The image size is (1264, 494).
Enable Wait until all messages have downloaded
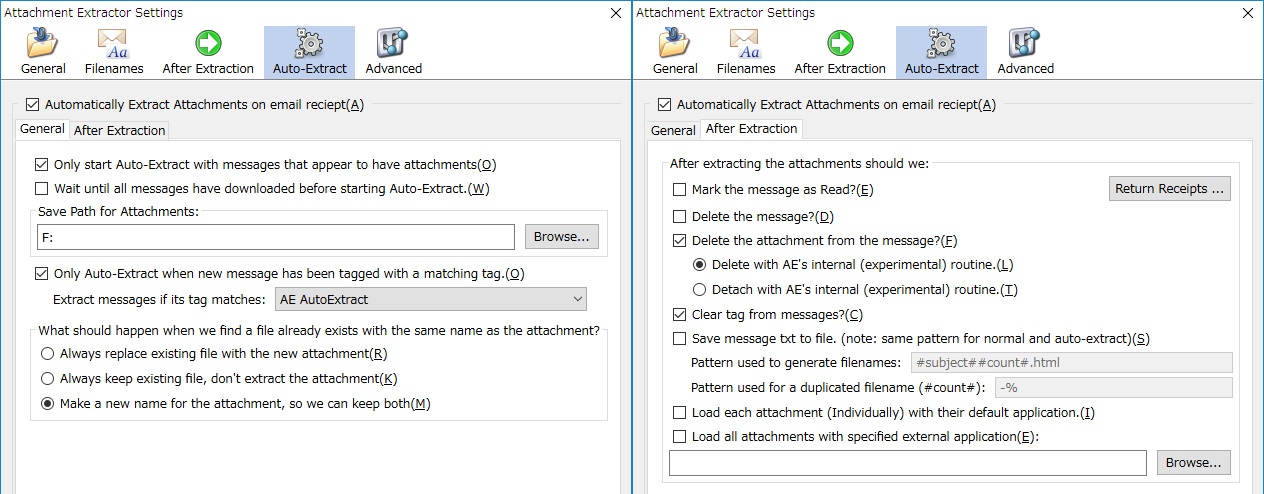(x=42, y=188)
